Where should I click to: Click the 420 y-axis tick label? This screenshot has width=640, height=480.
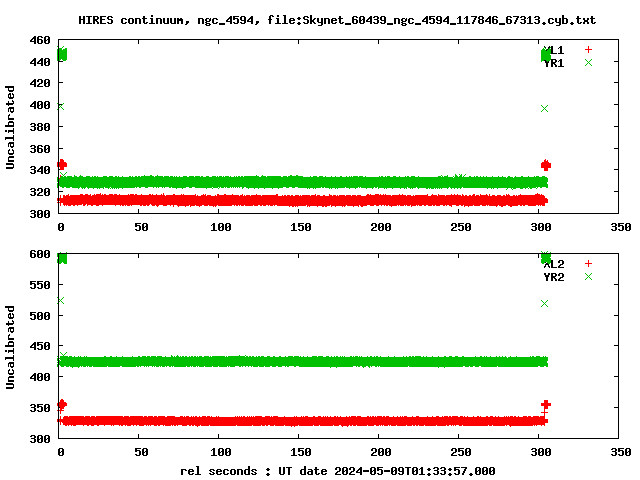(x=40, y=83)
